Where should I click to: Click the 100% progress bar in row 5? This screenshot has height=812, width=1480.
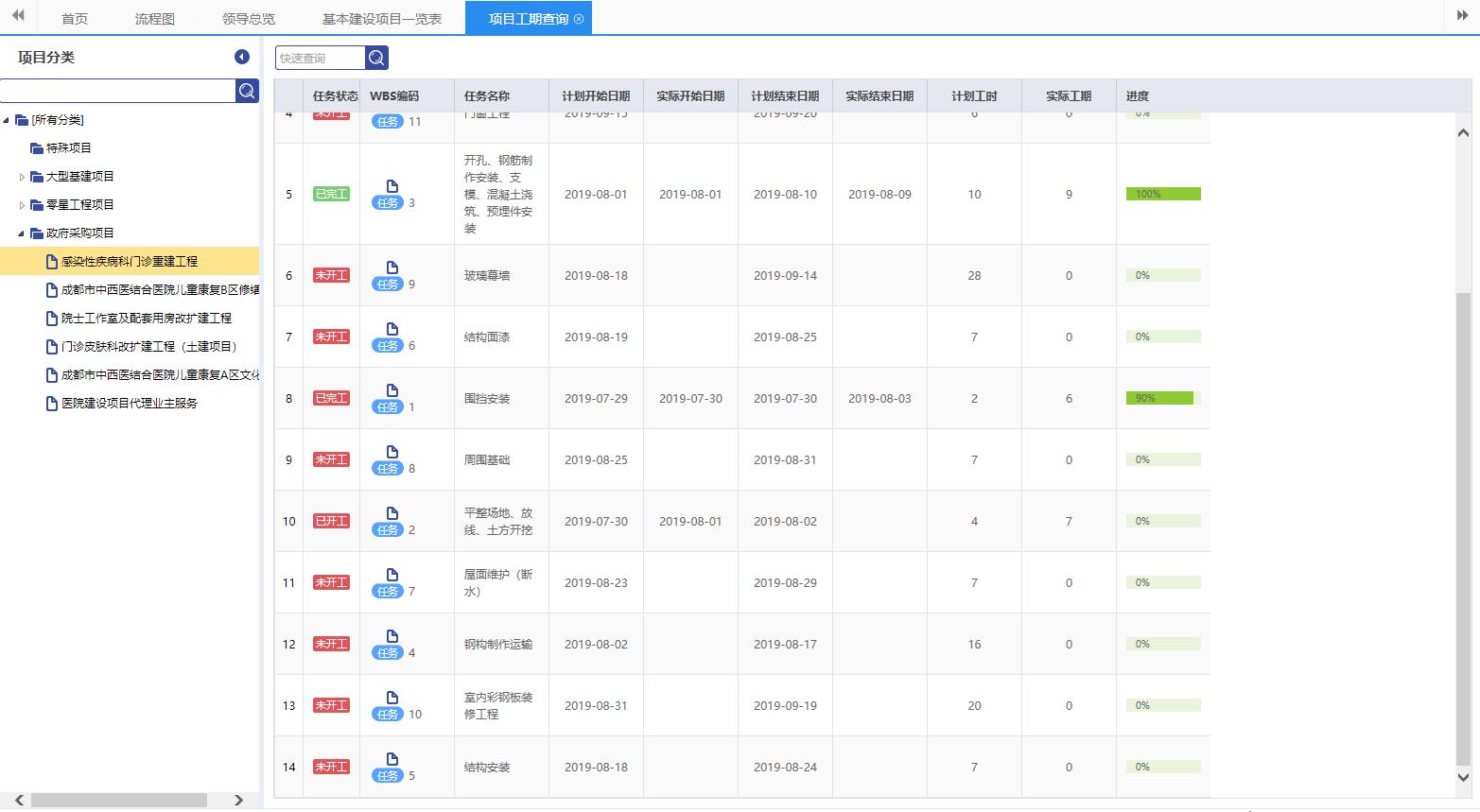[x=1162, y=194]
